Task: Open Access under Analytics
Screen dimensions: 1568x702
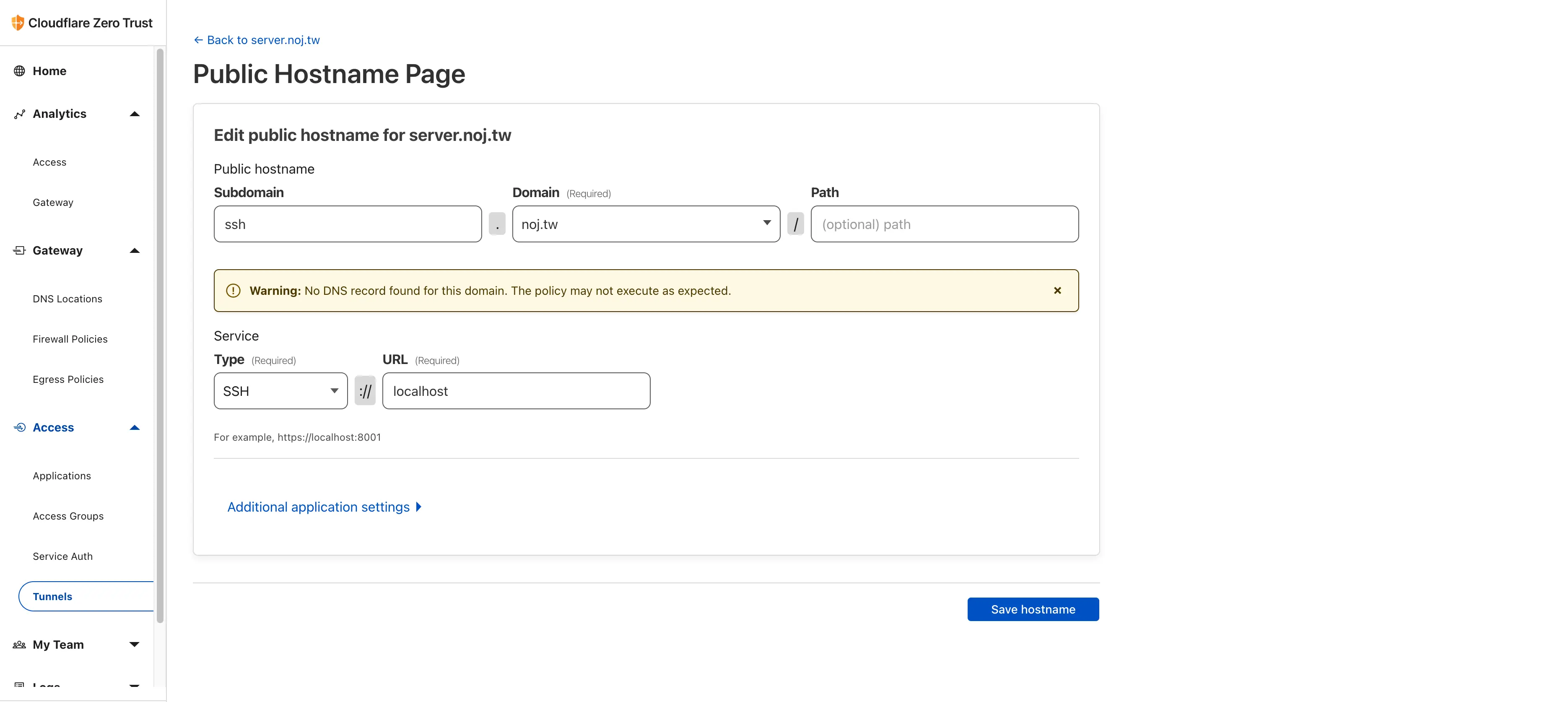Action: point(49,162)
